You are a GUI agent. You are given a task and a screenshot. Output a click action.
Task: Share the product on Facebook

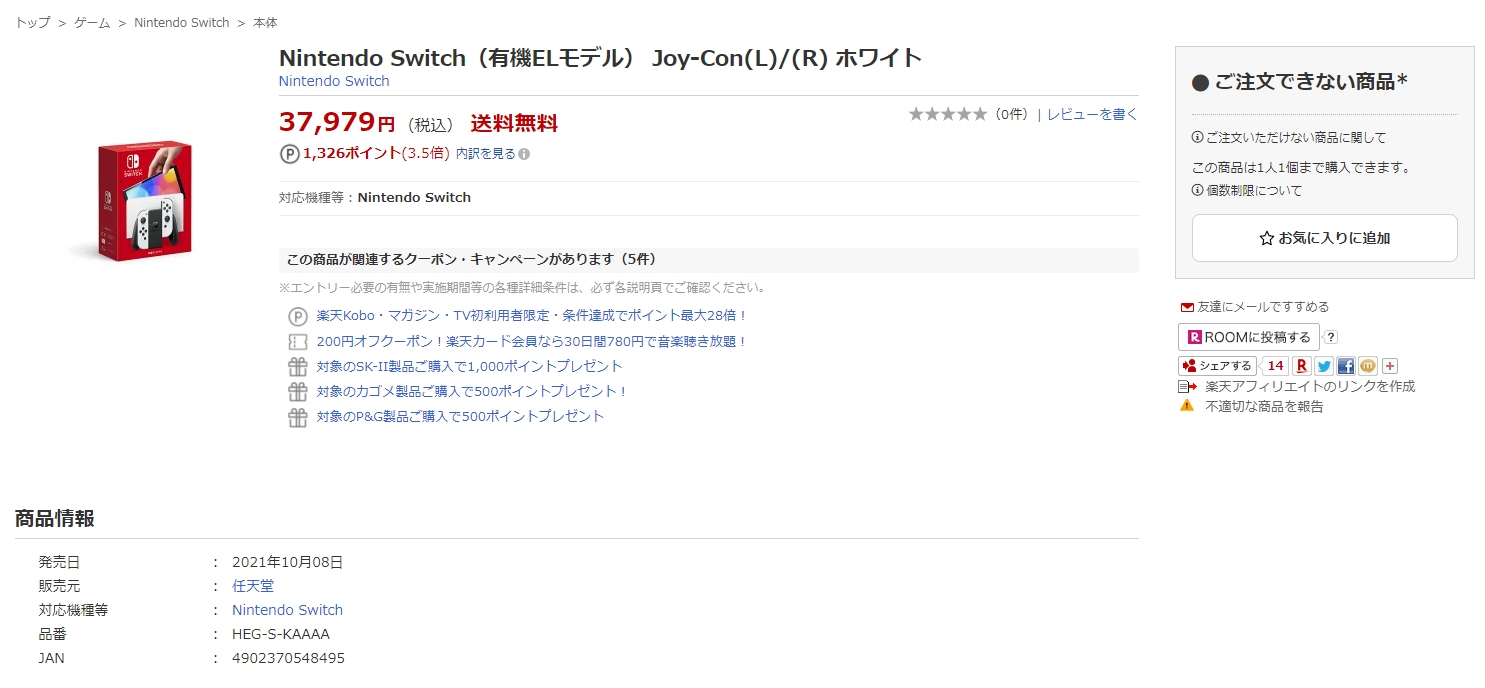[1345, 366]
